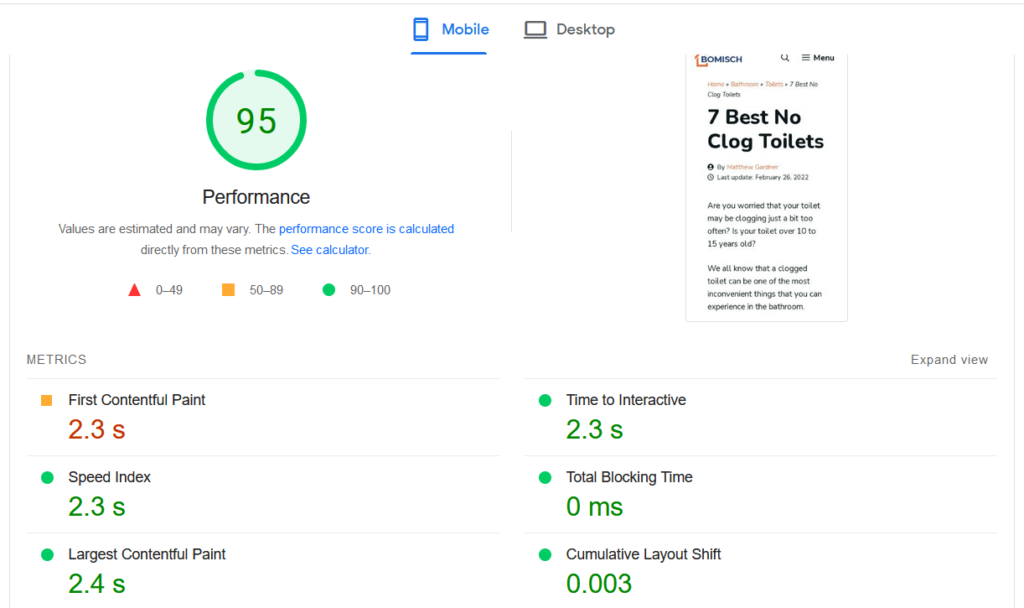The height and width of the screenshot is (608, 1024).
Task: Click orange square beside First Contentful Paint
Action: [46, 400]
